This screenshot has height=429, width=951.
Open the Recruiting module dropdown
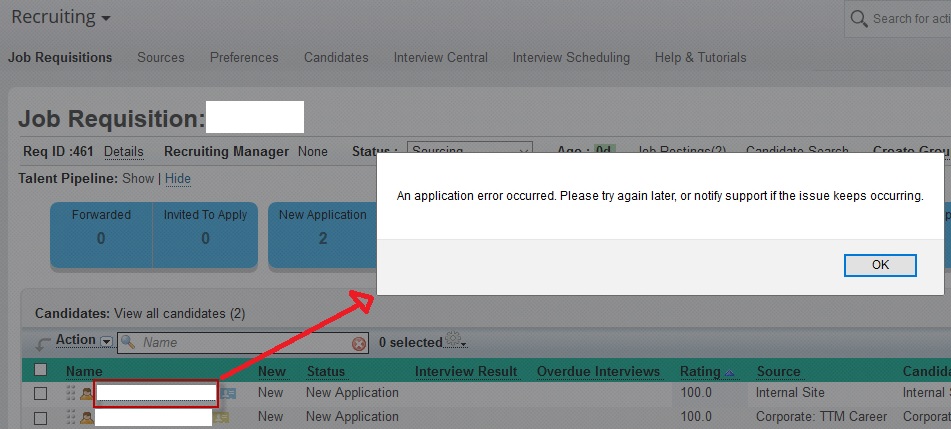coord(61,17)
